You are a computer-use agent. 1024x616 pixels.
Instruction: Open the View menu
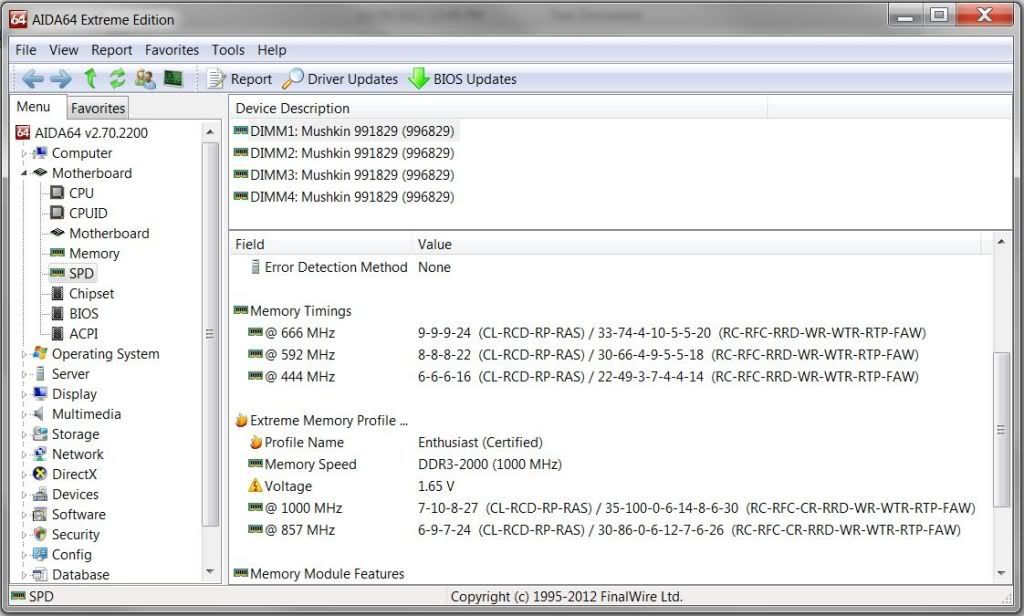click(63, 50)
